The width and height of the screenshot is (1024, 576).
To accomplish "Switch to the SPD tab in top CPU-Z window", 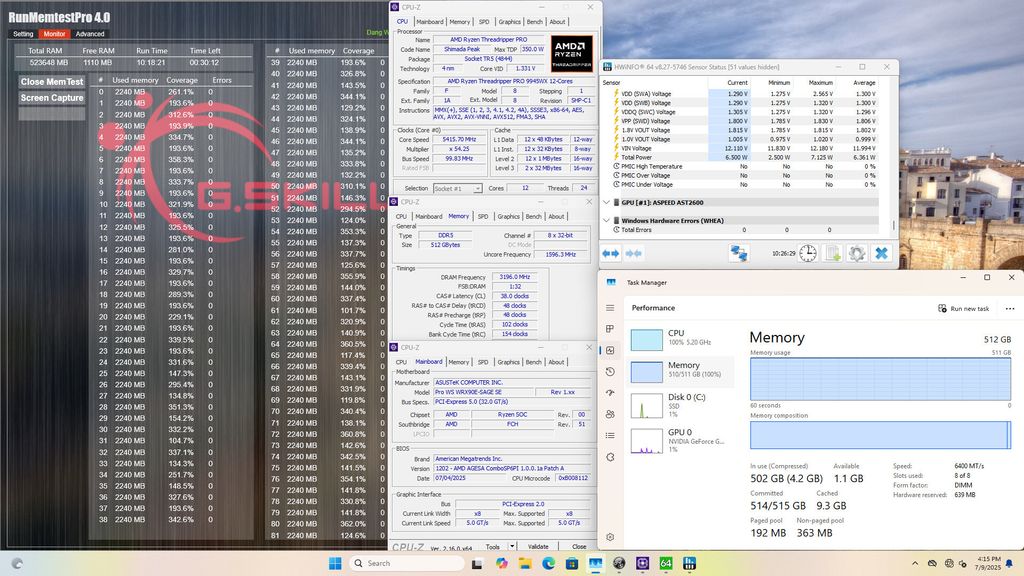I will pos(484,21).
